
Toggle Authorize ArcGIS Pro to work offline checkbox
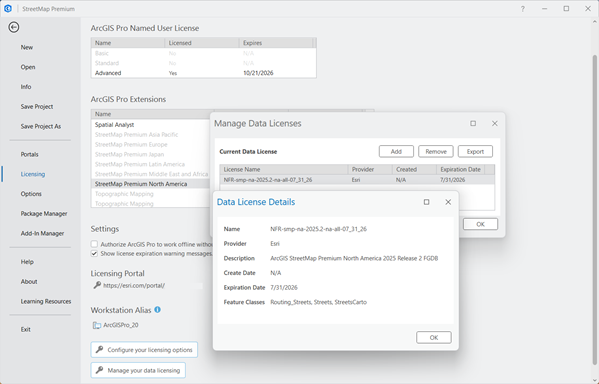click(94, 244)
